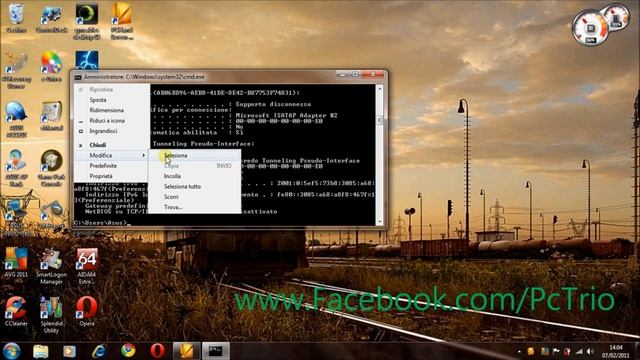Select the globe with people desktop icon
640x360 pixels.
[16, 168]
